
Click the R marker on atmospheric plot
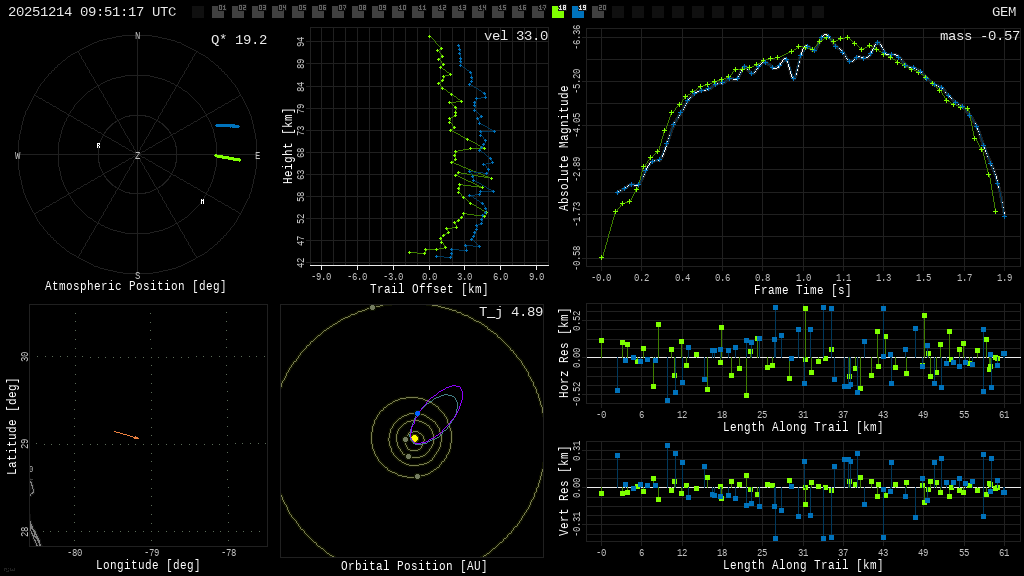point(98,146)
